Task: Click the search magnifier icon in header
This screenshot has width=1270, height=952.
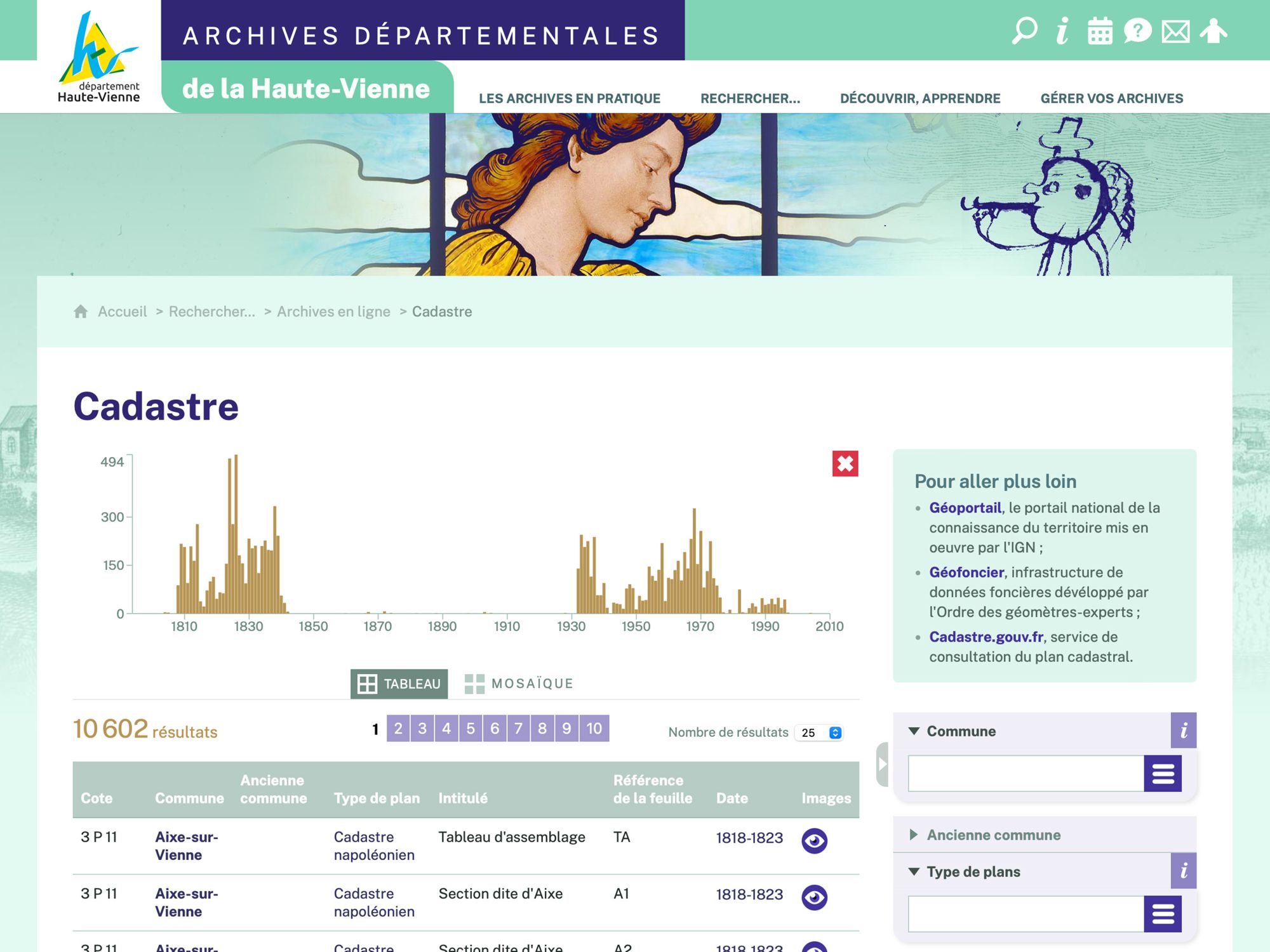Action: pyautogui.click(x=1024, y=30)
